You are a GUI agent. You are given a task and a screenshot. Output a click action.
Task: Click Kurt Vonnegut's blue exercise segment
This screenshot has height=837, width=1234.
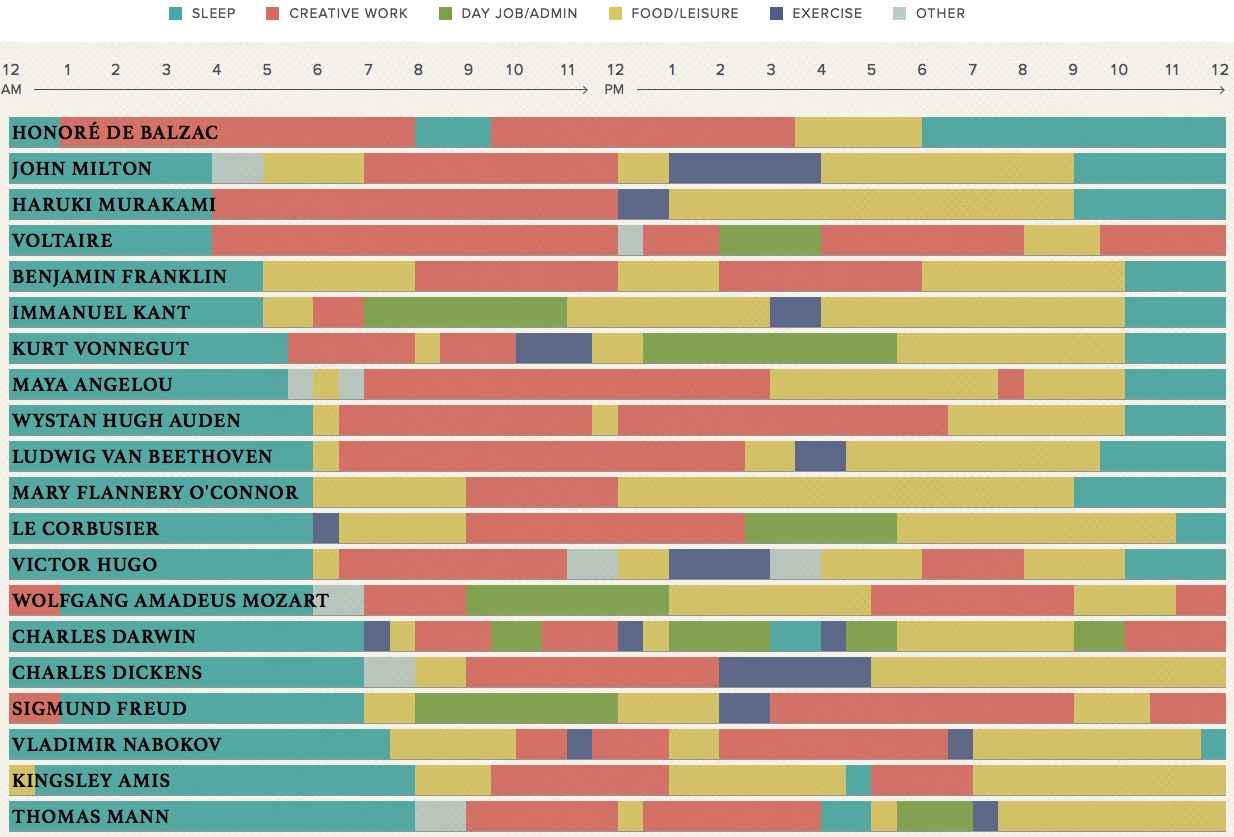[554, 348]
